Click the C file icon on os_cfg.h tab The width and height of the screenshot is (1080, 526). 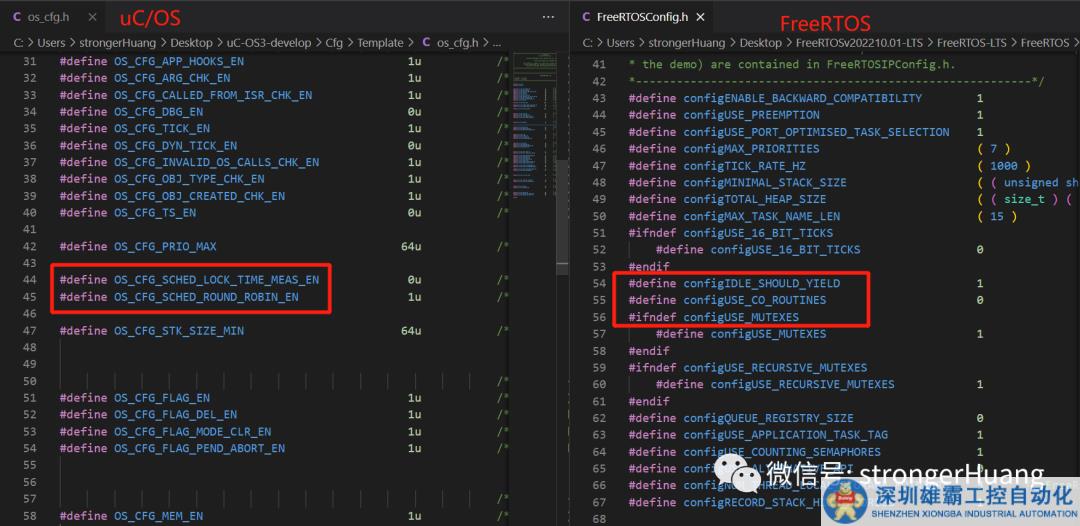[x=17, y=17]
